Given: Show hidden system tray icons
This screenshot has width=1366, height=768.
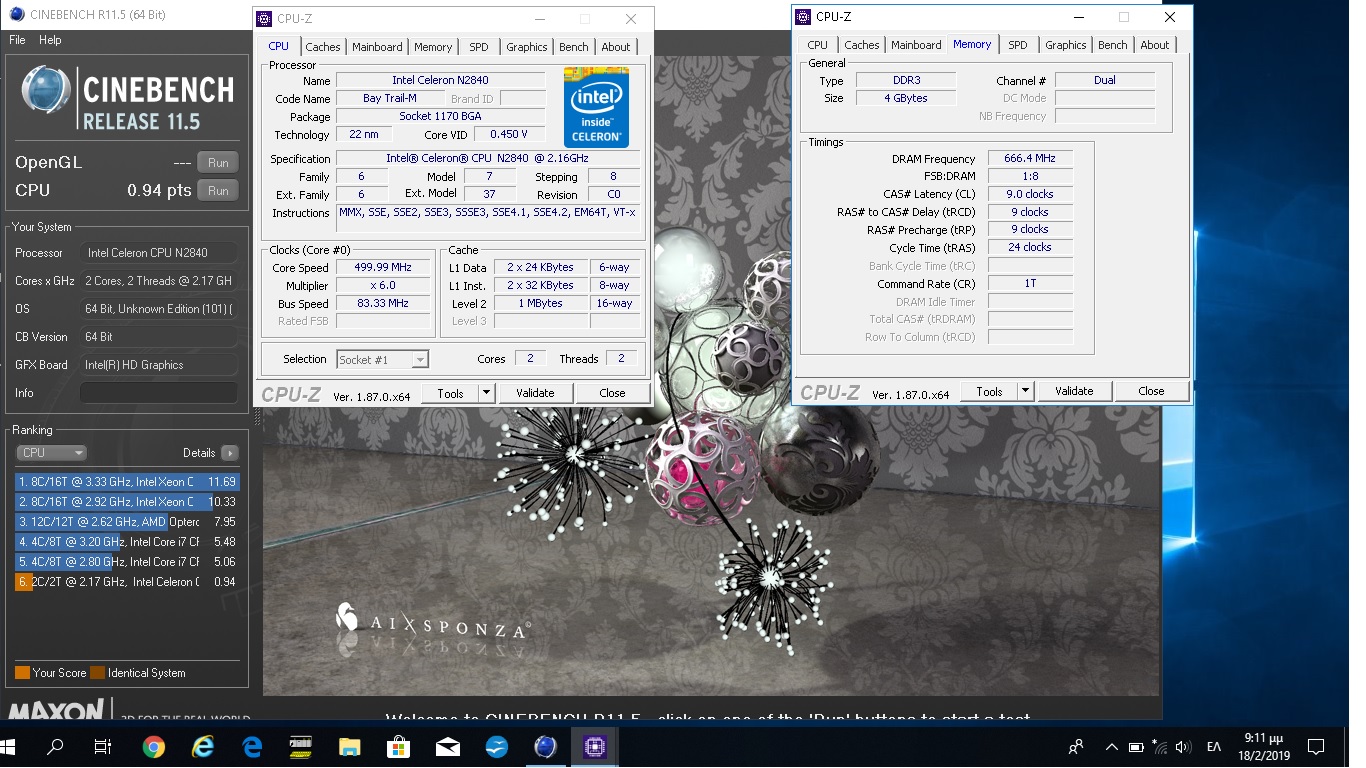Looking at the screenshot, I should (x=1112, y=746).
